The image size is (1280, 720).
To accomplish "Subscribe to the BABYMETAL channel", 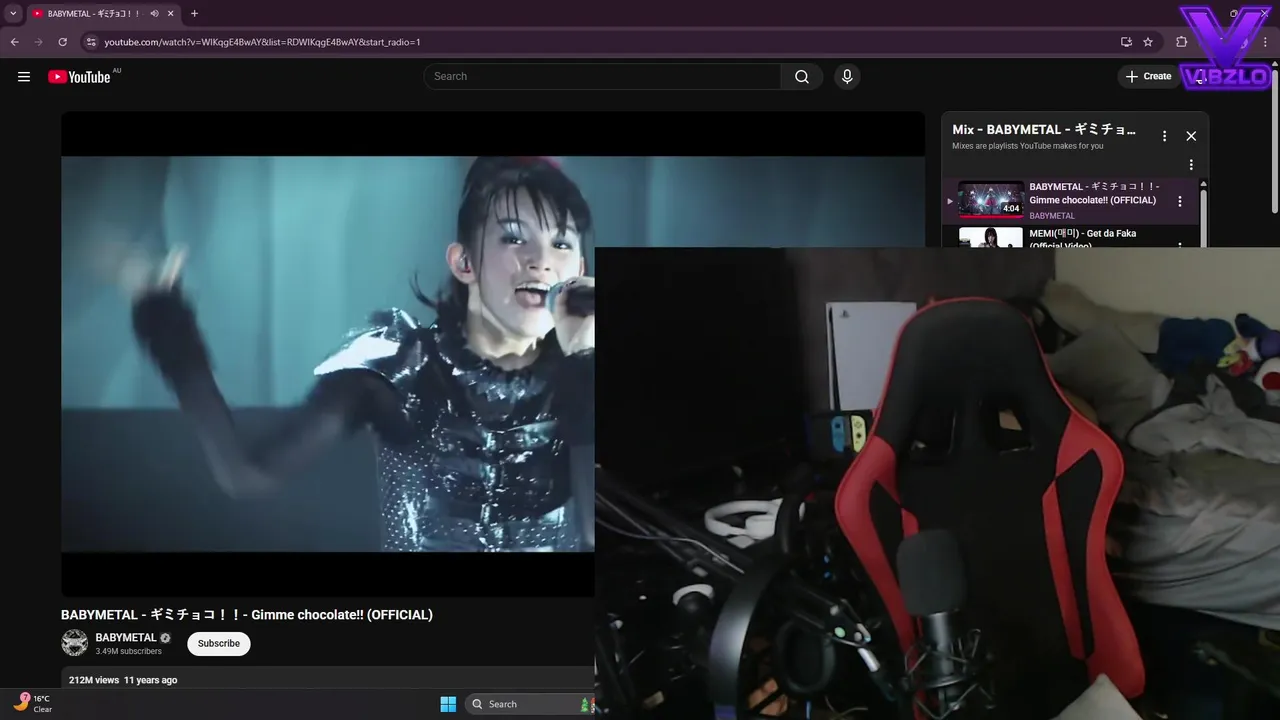I will coord(219,644).
